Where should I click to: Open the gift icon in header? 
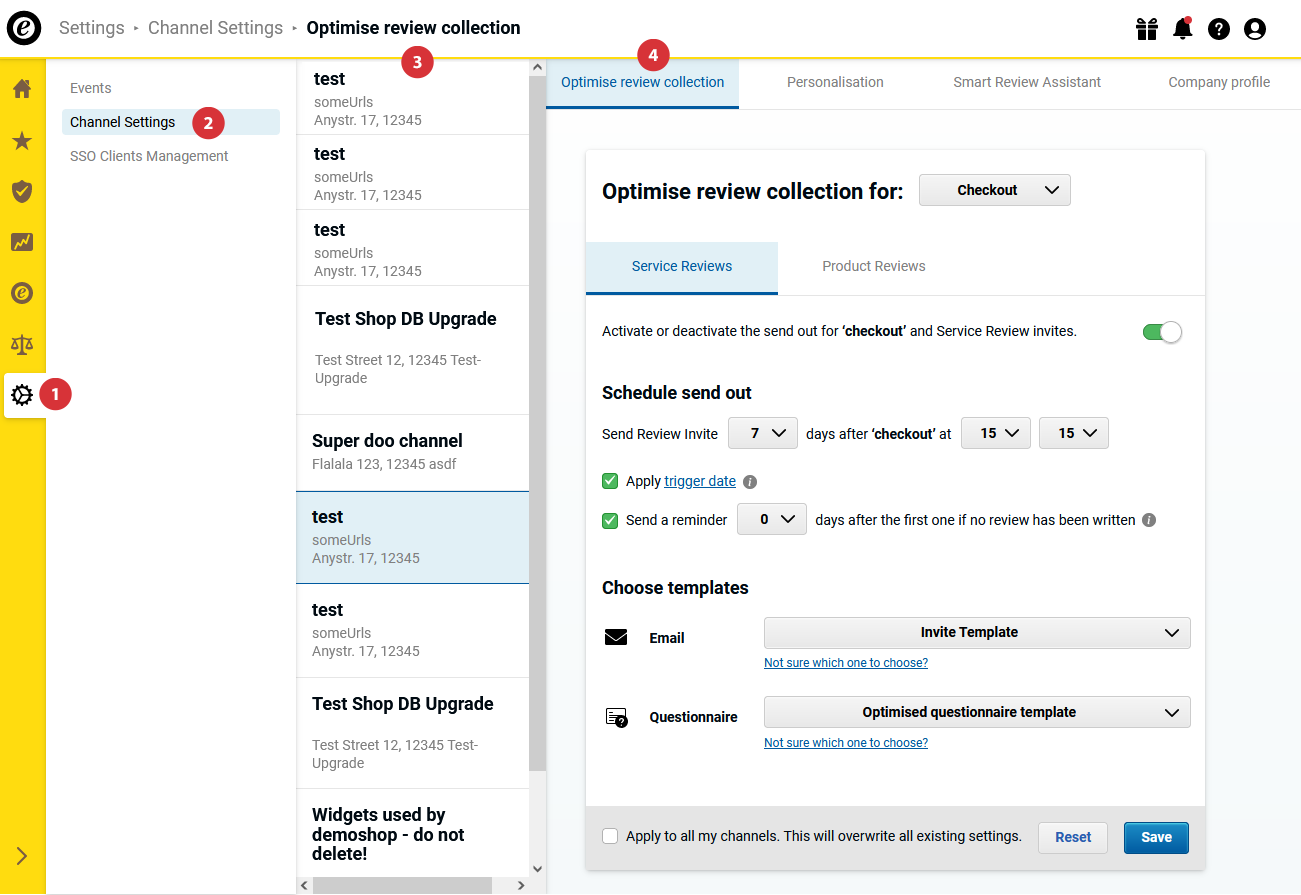tap(1147, 29)
